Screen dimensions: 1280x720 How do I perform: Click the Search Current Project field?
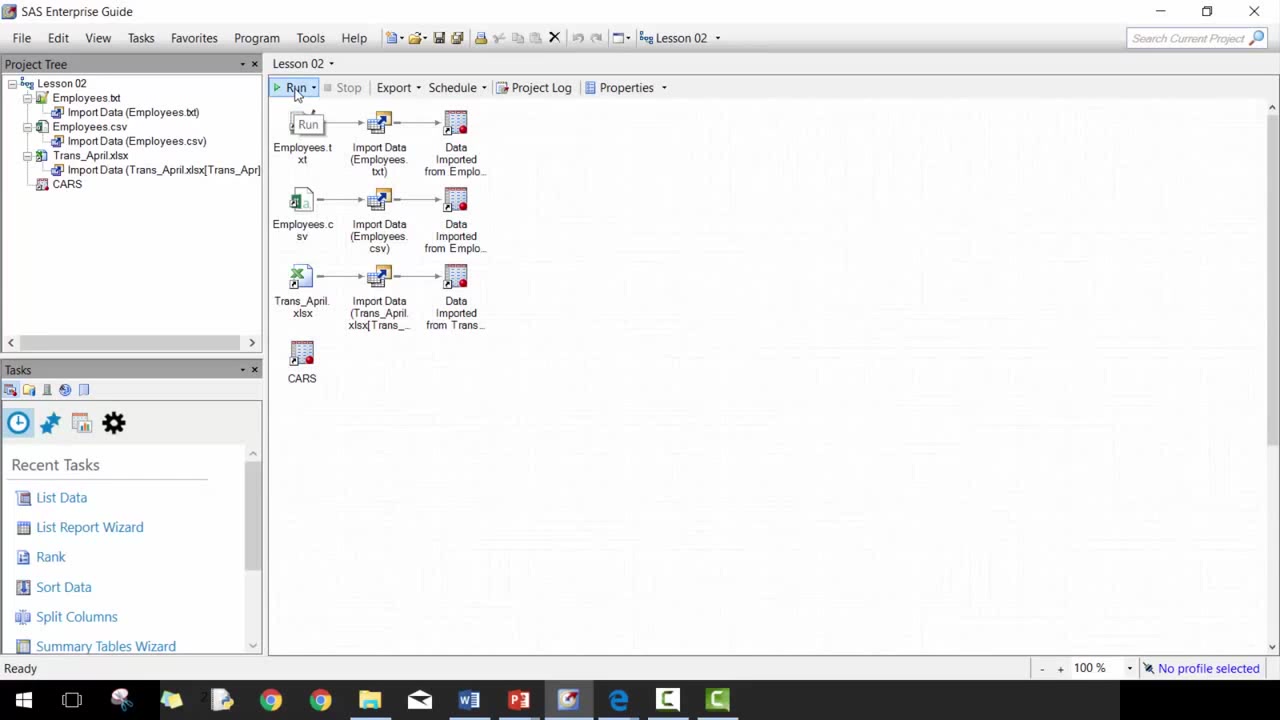(1188, 38)
